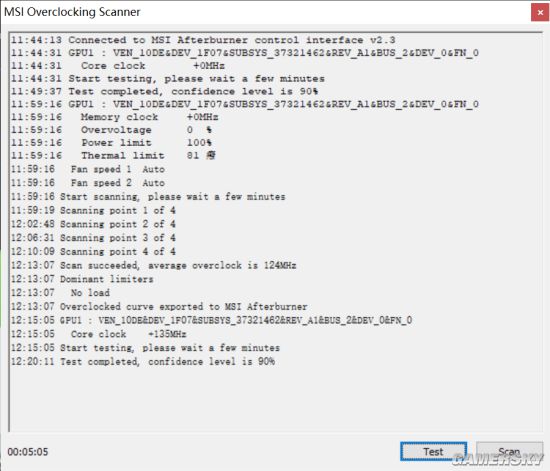Click the 12:15:05 GPU1 device ID line
550x471 pixels.
pos(212,320)
